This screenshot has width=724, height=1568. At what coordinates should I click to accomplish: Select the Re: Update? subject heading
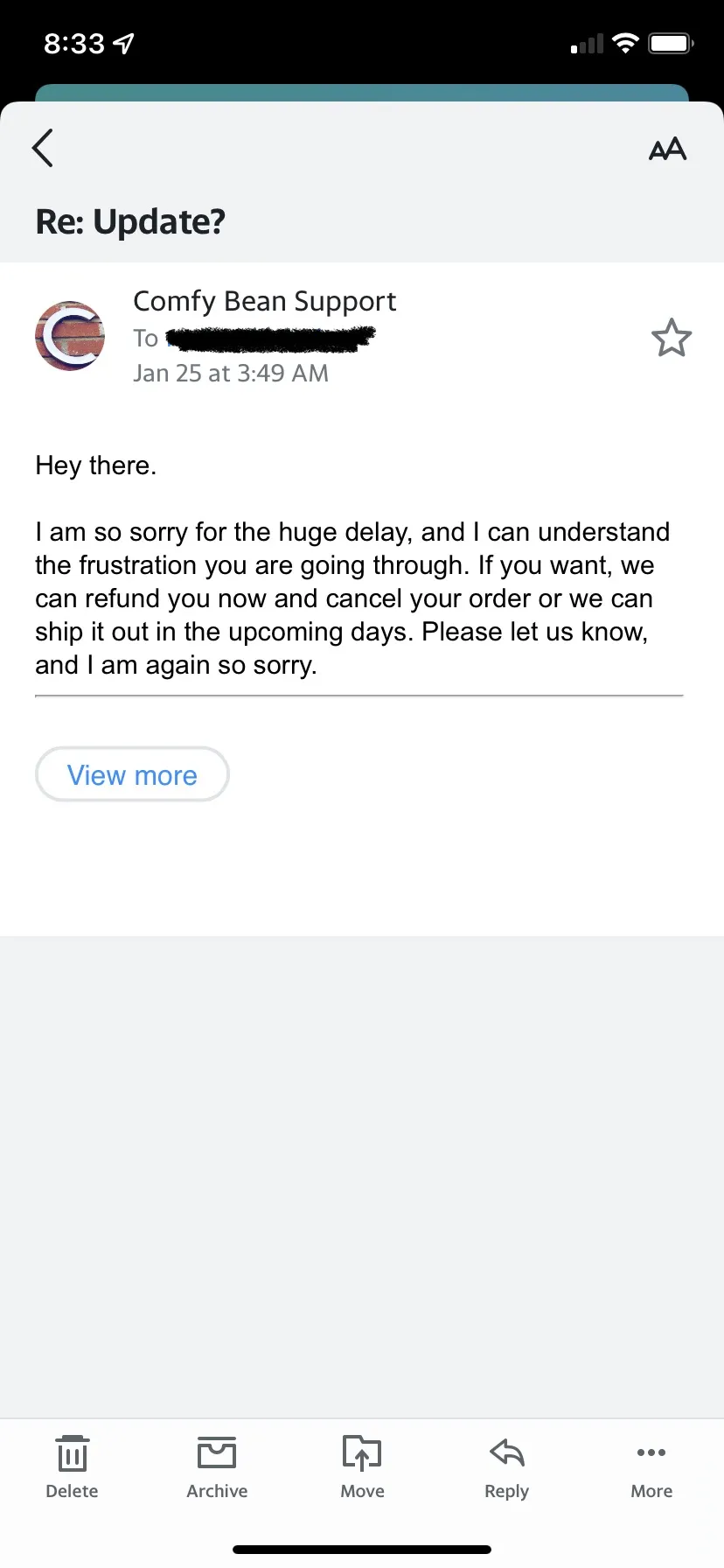click(x=130, y=221)
